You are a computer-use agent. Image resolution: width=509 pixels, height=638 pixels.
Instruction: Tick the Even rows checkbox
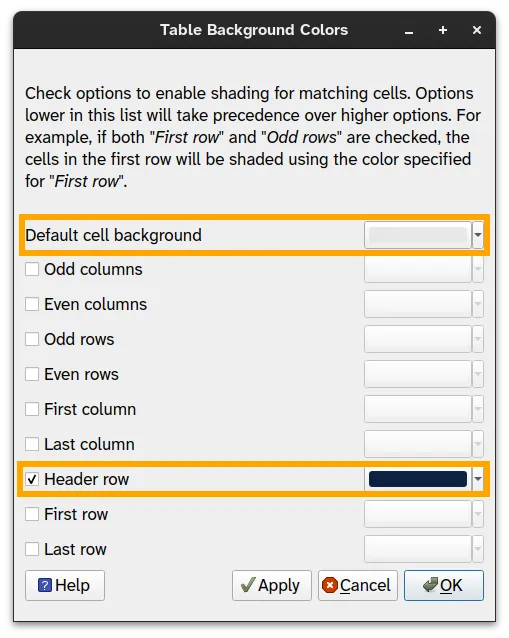click(x=32, y=374)
